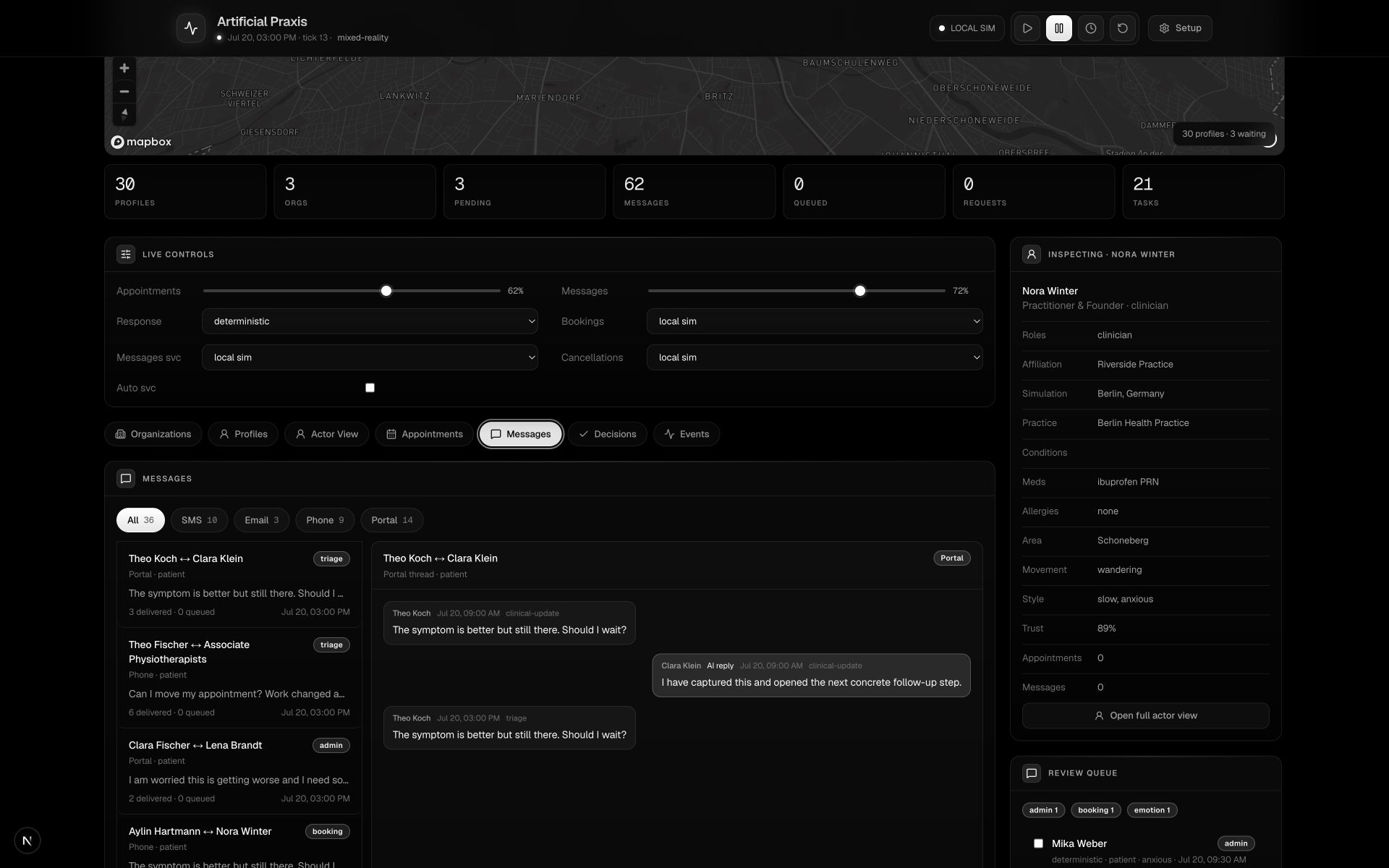Image resolution: width=1389 pixels, height=868 pixels.
Task: Filter messages by Phone
Action: [x=325, y=520]
